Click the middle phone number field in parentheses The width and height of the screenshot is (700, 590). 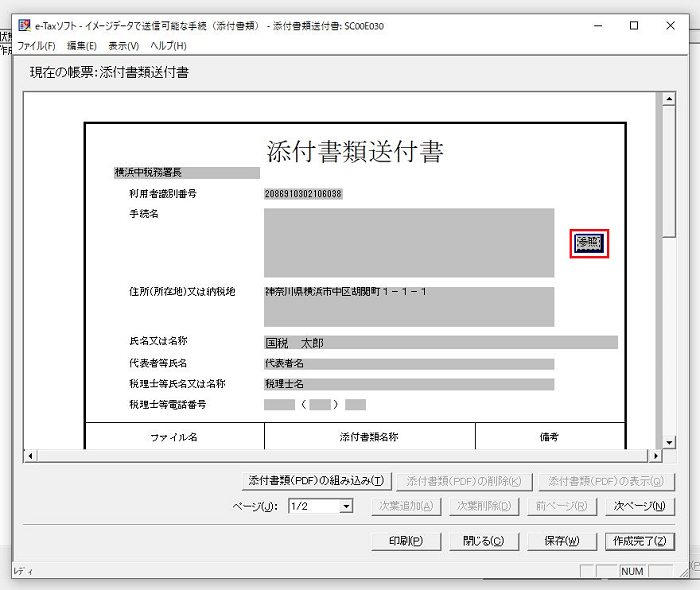point(320,405)
